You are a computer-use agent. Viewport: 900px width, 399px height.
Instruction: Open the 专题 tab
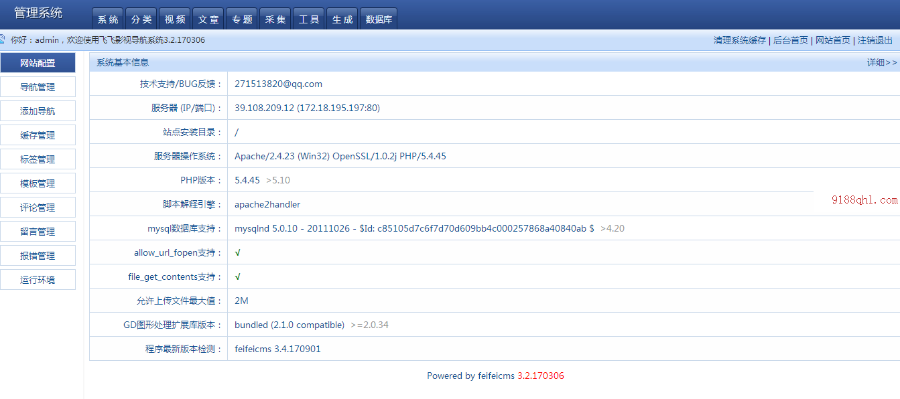pos(242,19)
